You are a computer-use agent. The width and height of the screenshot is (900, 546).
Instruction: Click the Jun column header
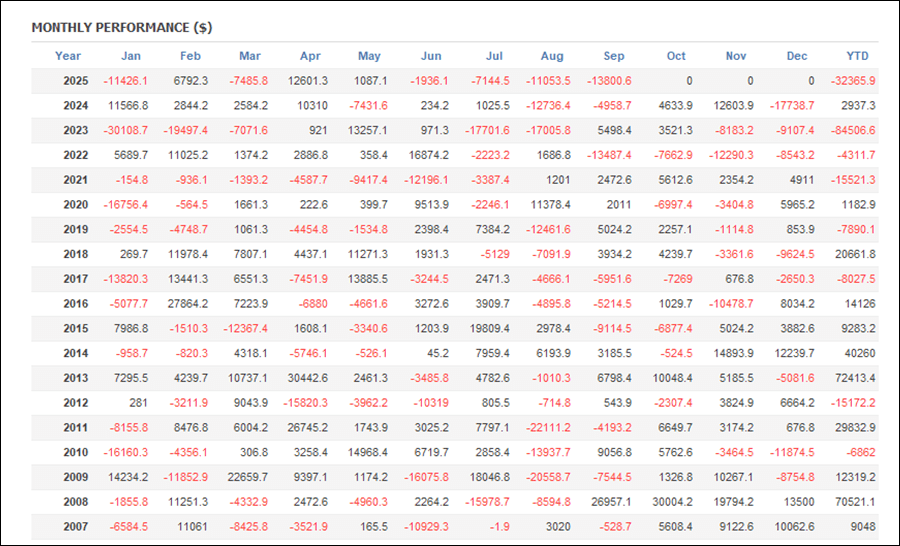[431, 56]
